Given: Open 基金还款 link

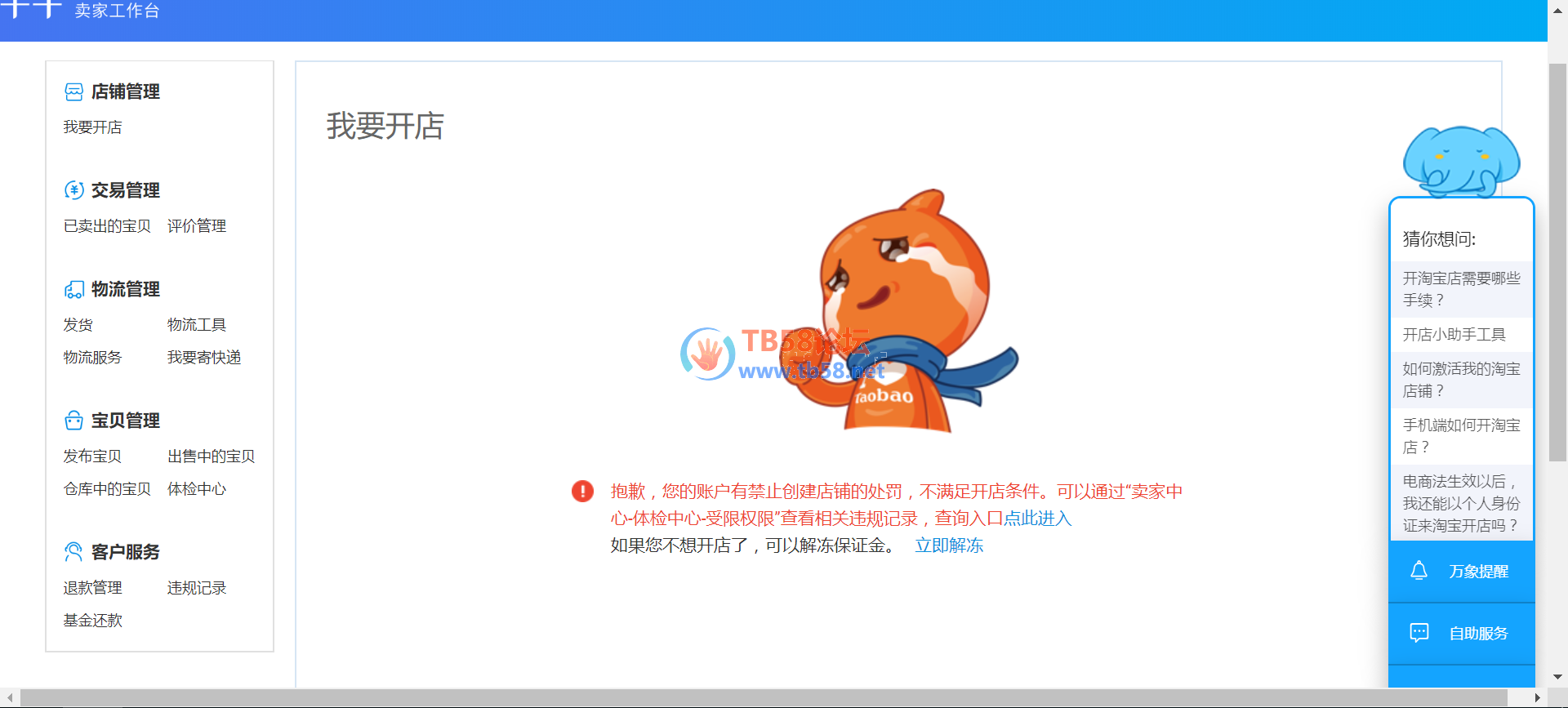Looking at the screenshot, I should point(92,621).
